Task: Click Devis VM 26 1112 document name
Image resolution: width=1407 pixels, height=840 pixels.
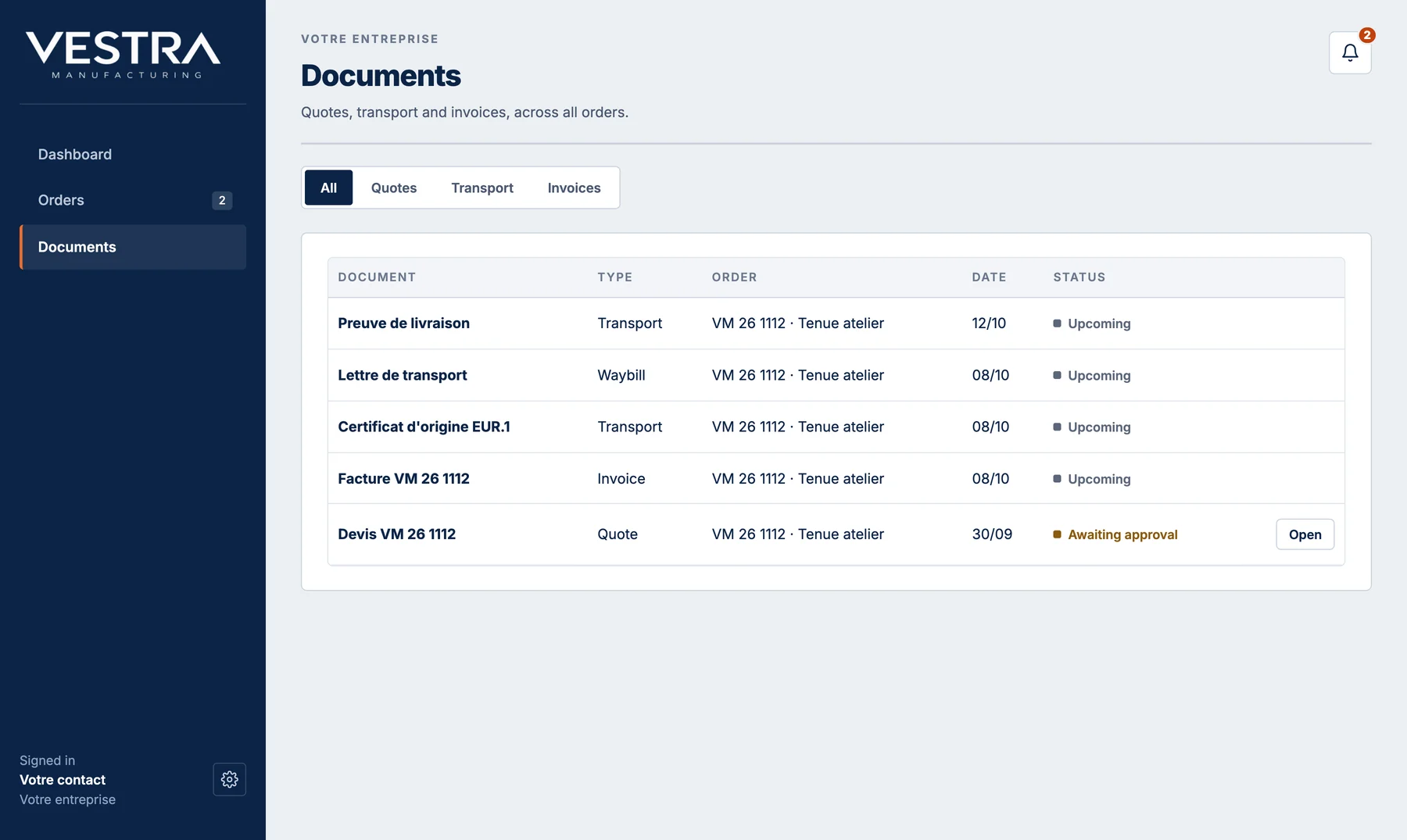Action: [396, 534]
